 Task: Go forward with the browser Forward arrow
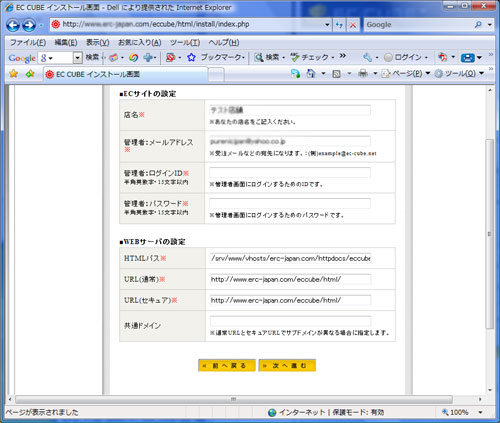coord(29,25)
